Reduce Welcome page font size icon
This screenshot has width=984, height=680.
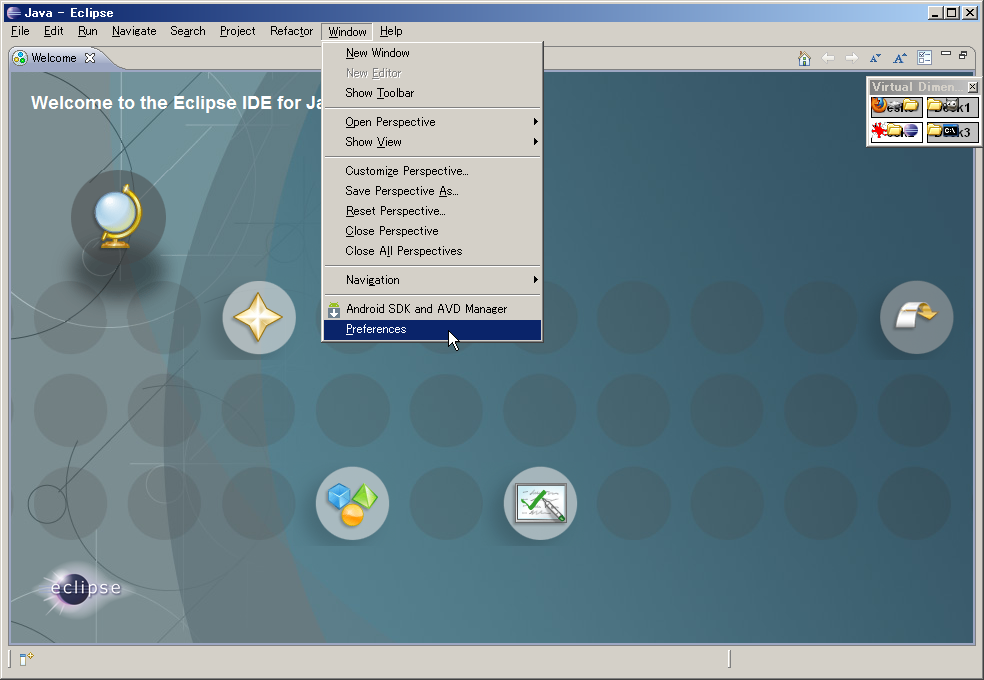(875, 58)
